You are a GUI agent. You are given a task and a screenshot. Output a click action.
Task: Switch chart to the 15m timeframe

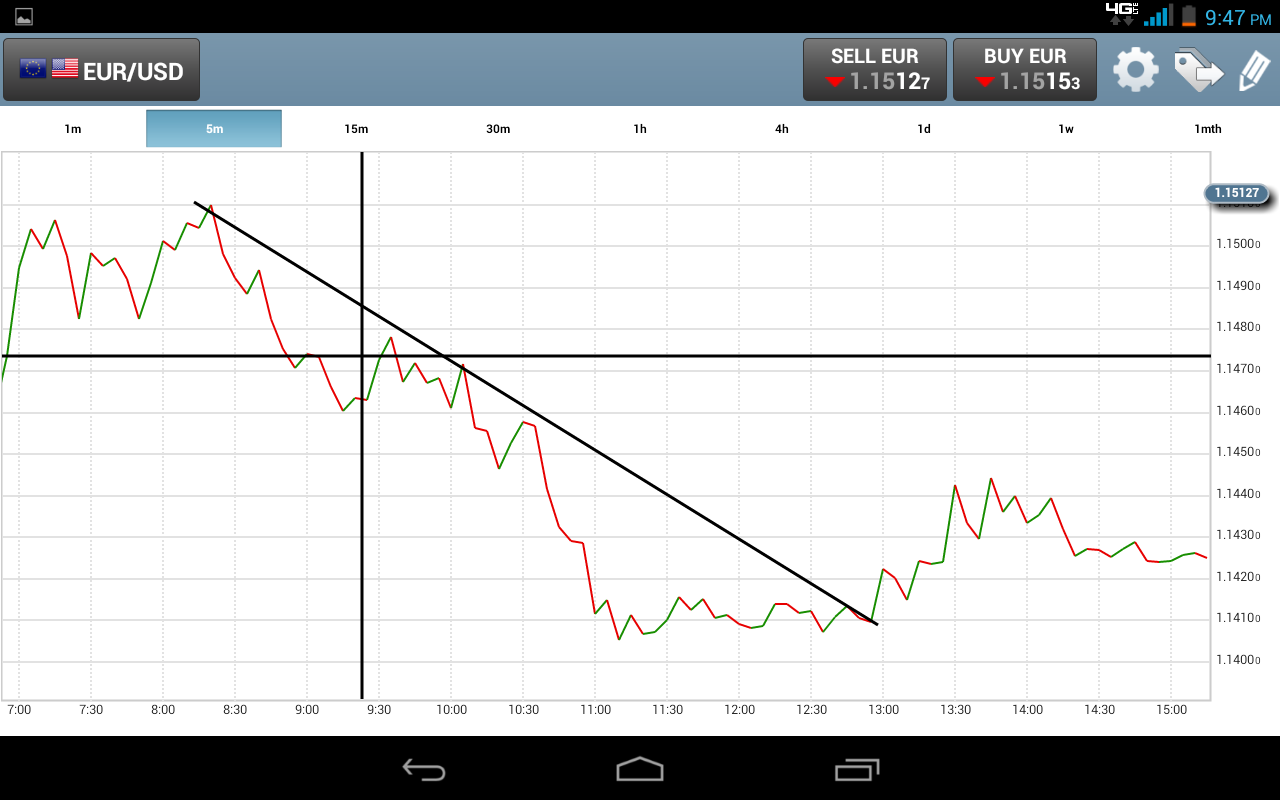pos(356,129)
